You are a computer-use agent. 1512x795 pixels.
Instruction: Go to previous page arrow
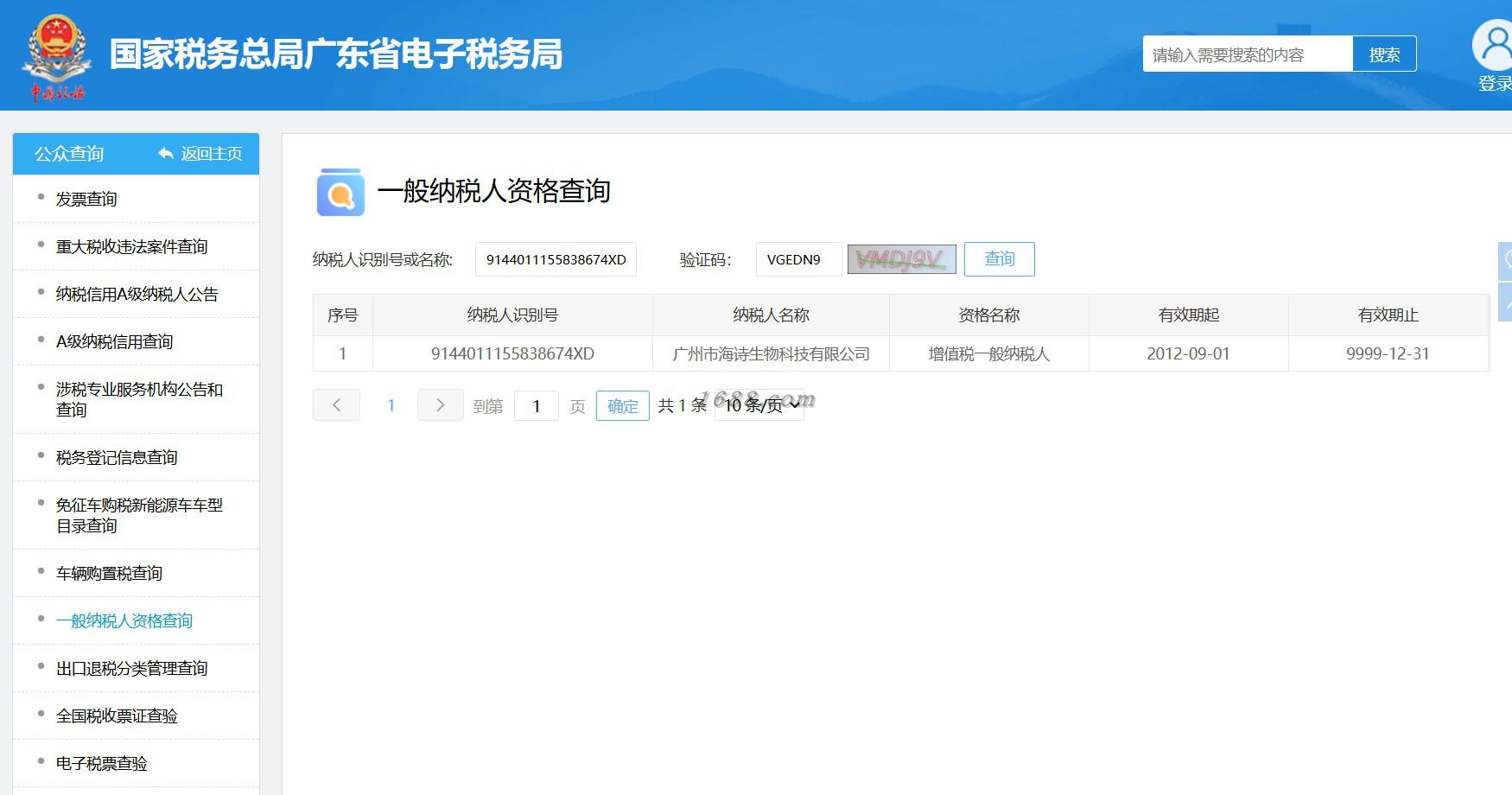click(x=336, y=404)
